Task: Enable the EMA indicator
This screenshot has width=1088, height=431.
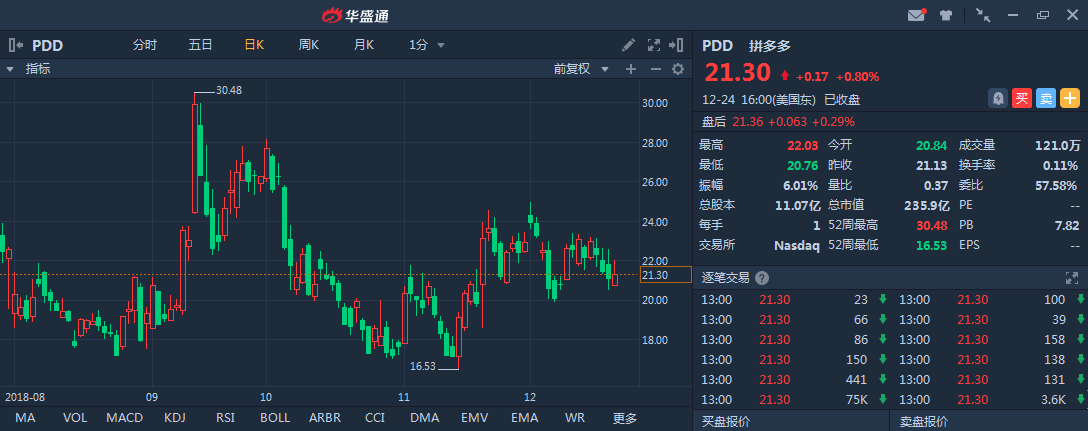Action: pos(525,418)
